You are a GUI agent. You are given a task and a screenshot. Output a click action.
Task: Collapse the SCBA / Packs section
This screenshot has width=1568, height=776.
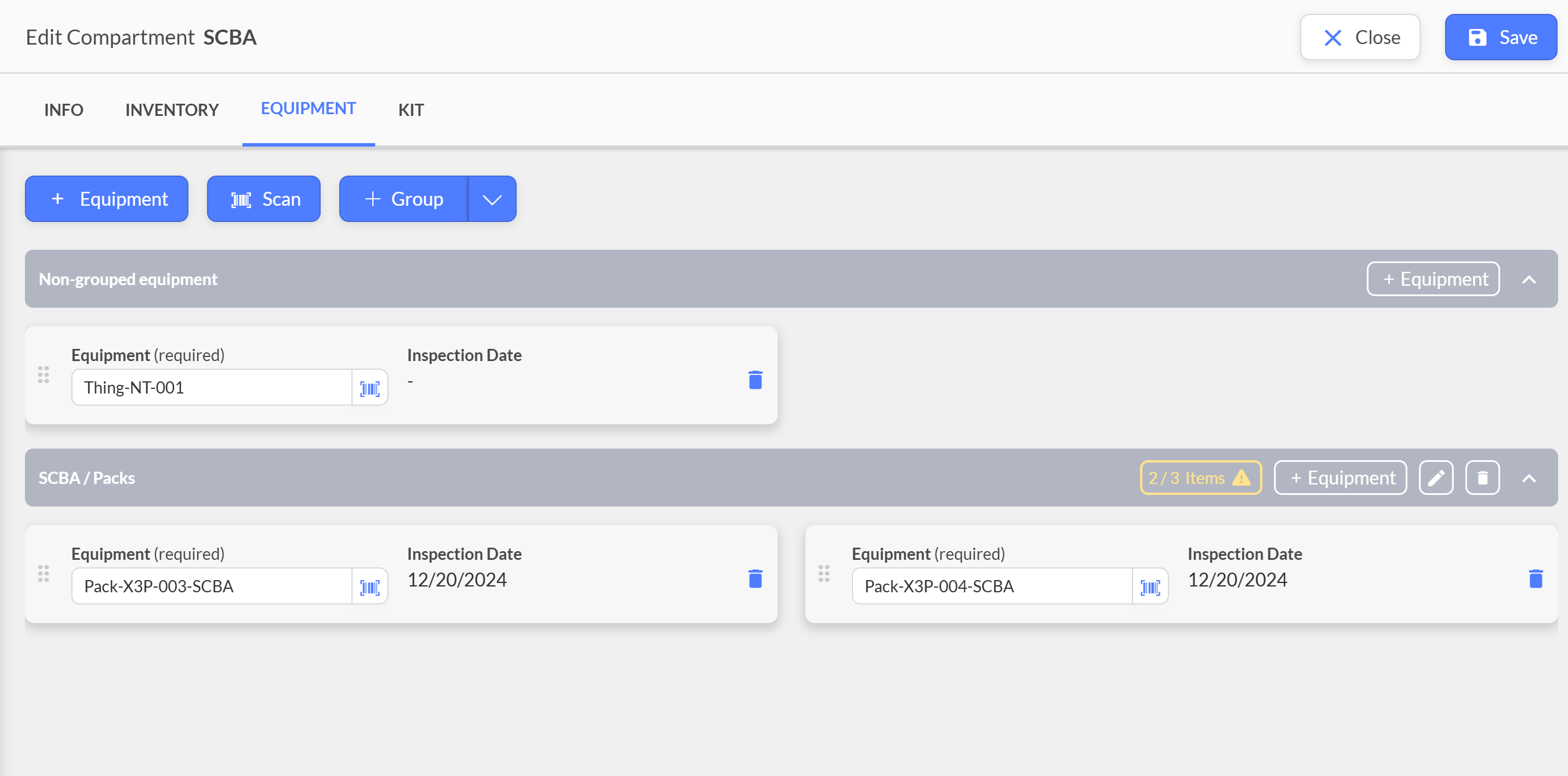(1529, 479)
